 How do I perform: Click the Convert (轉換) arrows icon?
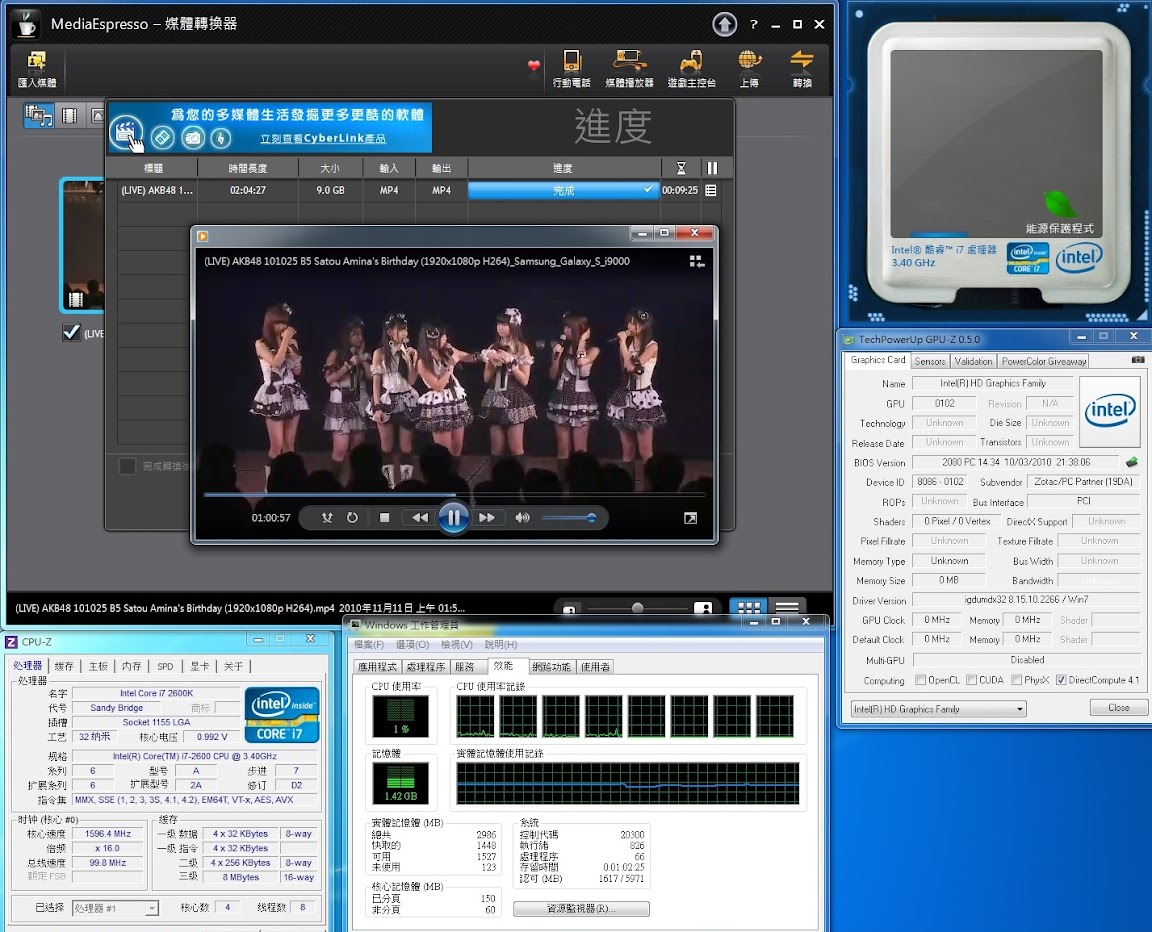pyautogui.click(x=802, y=69)
